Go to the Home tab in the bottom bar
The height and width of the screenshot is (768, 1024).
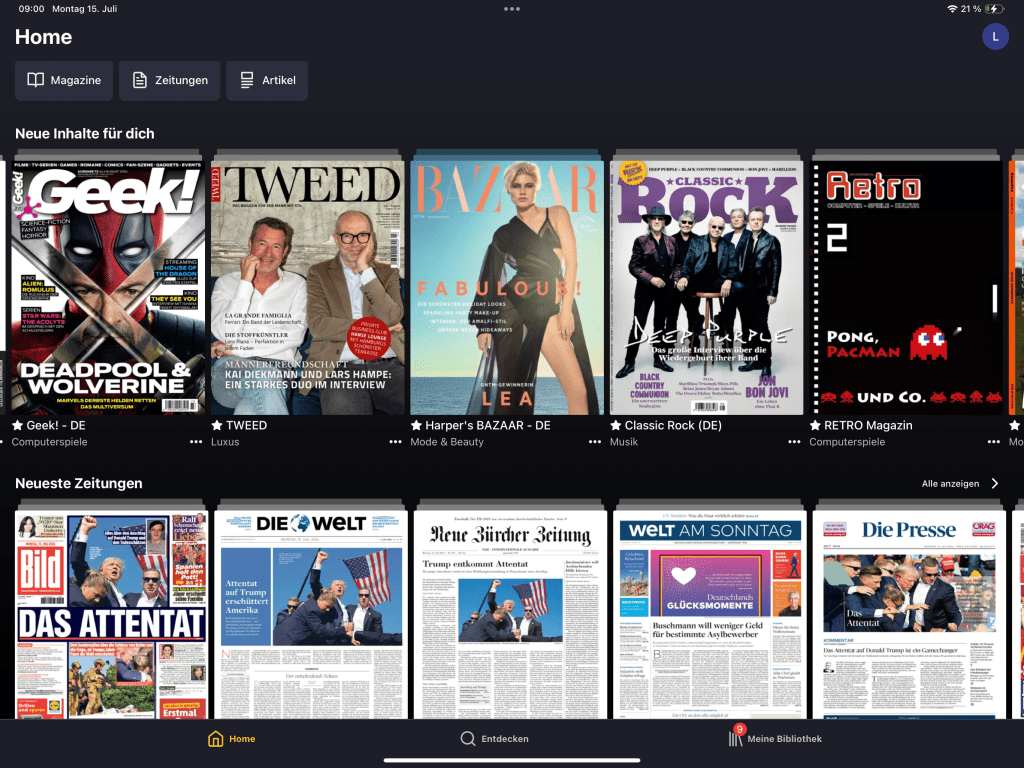pyautogui.click(x=231, y=739)
